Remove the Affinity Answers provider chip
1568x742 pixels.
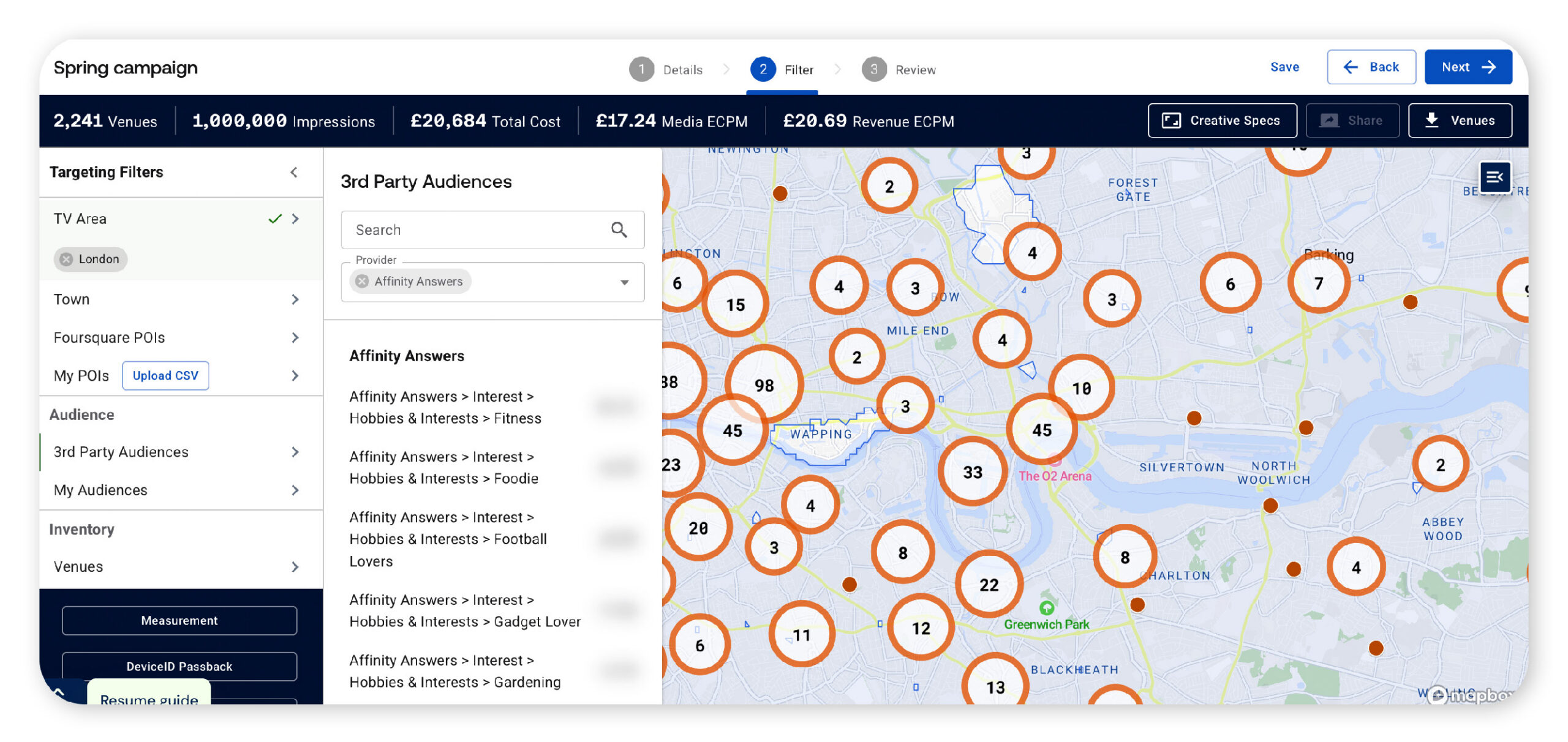[x=363, y=282]
